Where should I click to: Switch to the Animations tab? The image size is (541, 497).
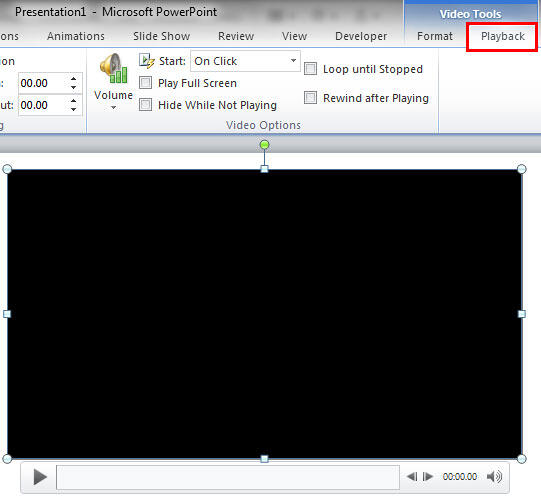[x=76, y=36]
